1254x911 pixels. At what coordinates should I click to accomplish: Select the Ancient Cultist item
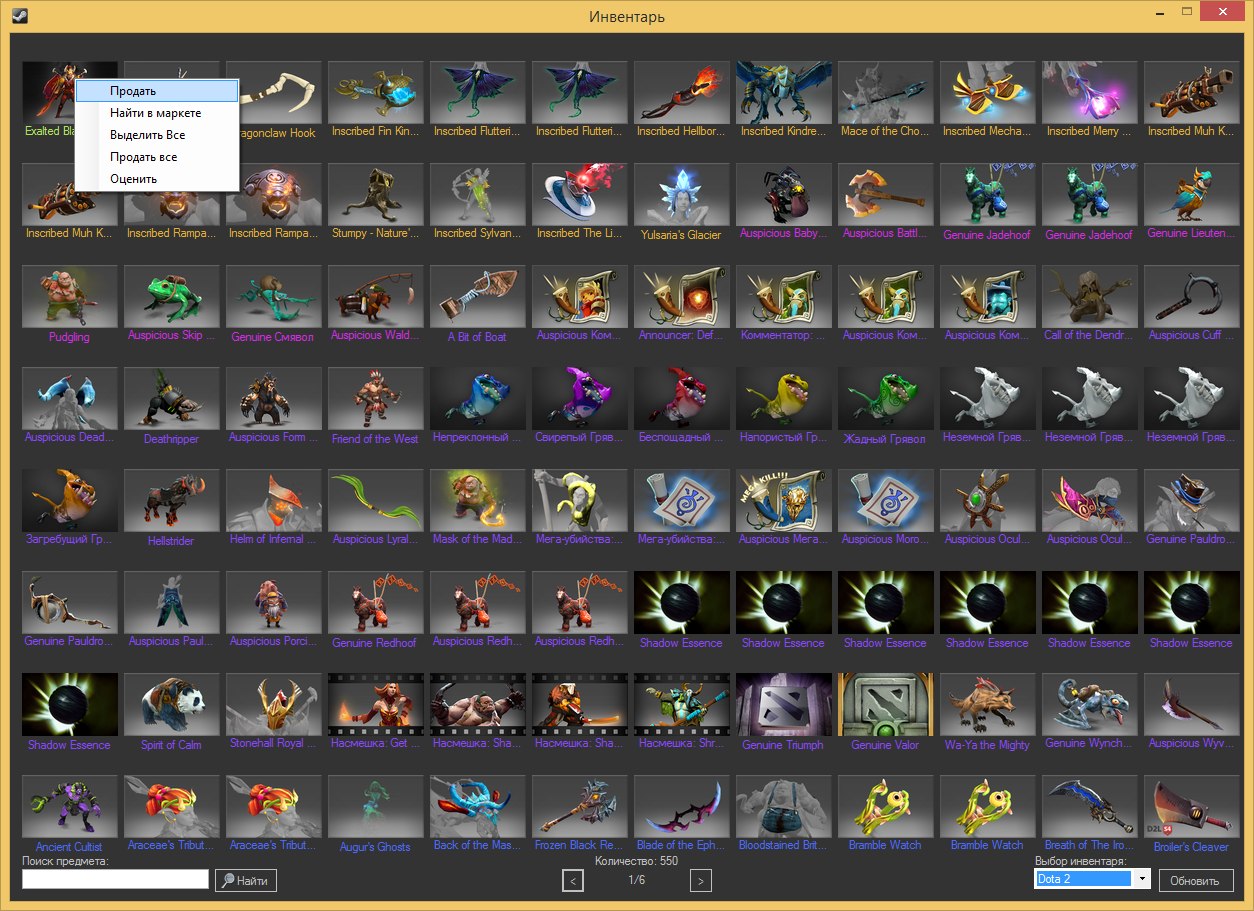(x=70, y=807)
